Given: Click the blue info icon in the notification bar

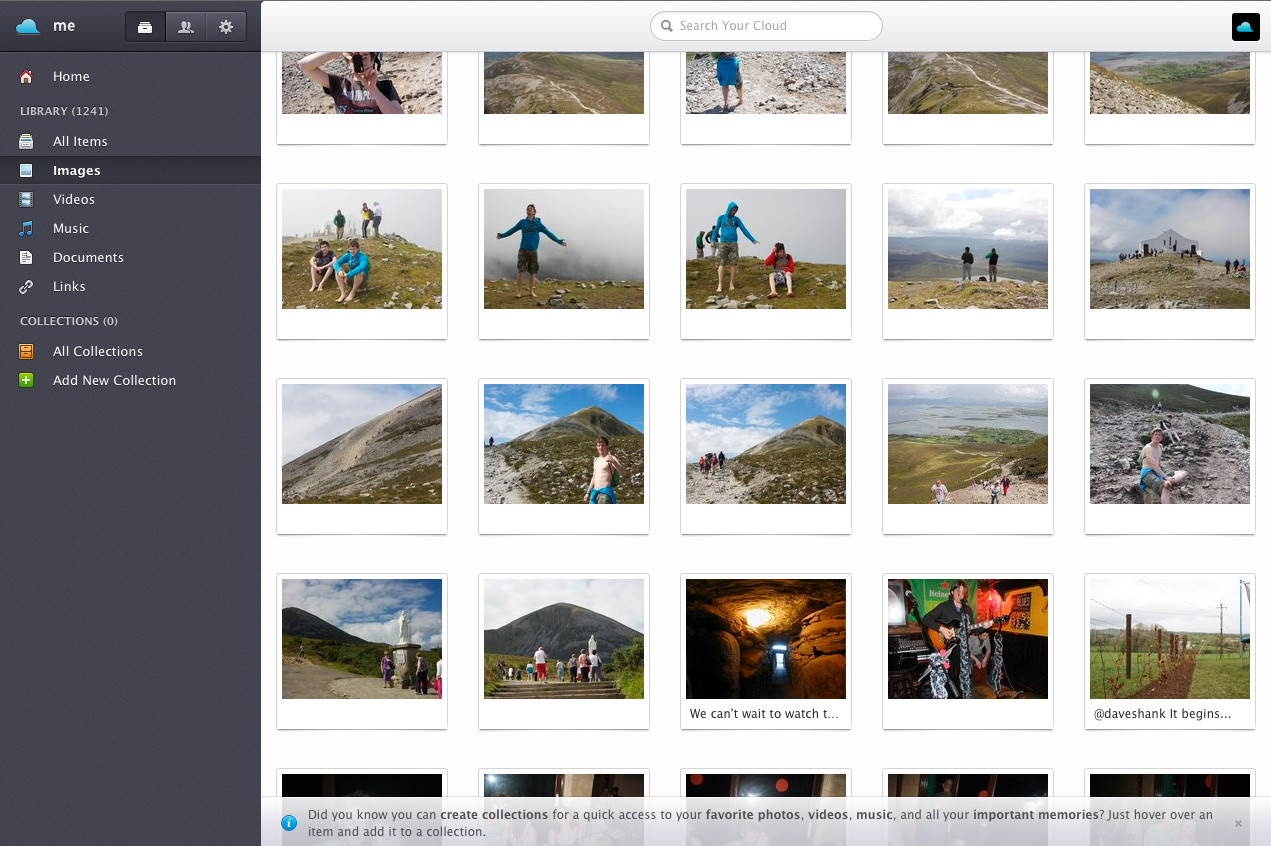Looking at the screenshot, I should pos(289,823).
